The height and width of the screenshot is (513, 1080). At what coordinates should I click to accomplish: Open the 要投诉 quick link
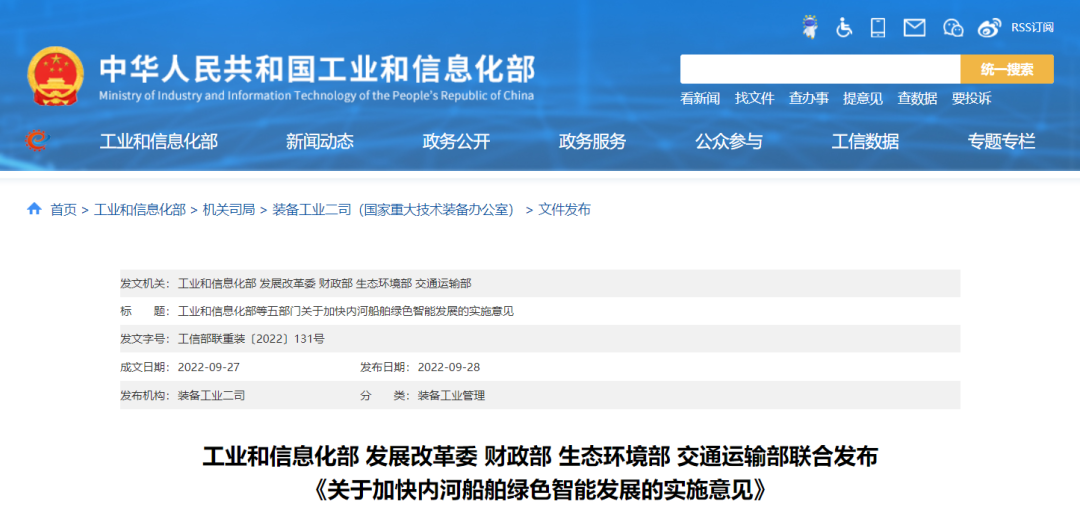coord(971,98)
